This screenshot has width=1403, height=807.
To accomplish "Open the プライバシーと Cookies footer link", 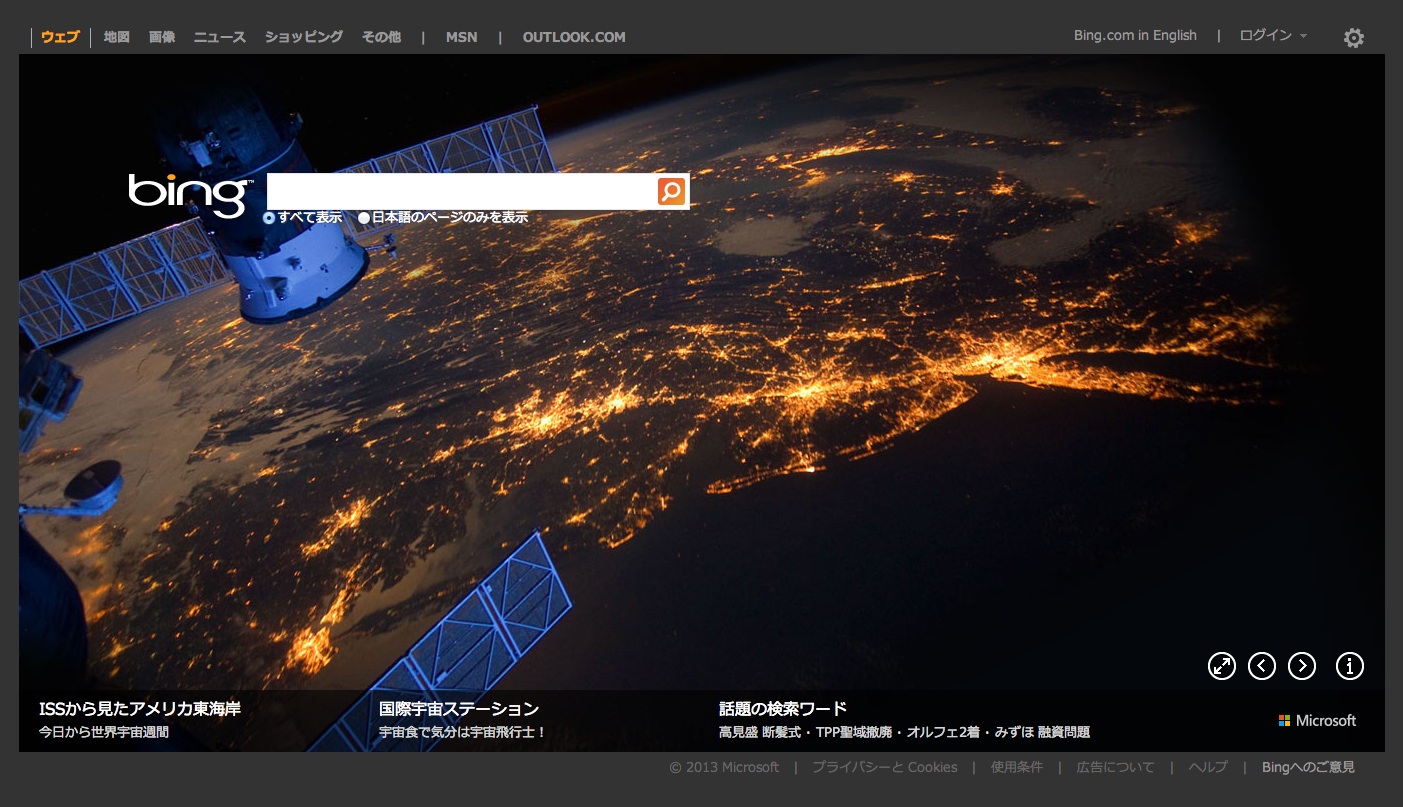I will tap(884, 767).
